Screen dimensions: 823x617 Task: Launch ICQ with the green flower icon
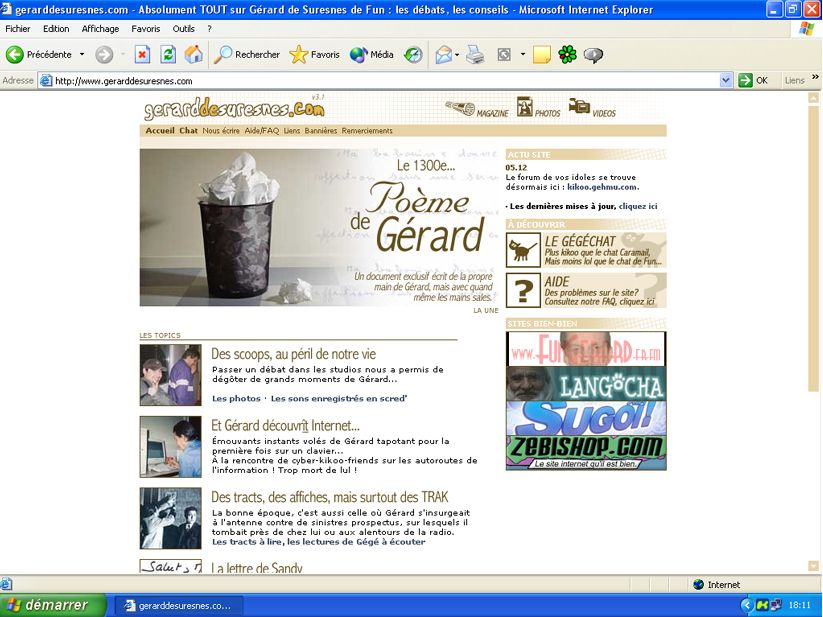click(567, 55)
